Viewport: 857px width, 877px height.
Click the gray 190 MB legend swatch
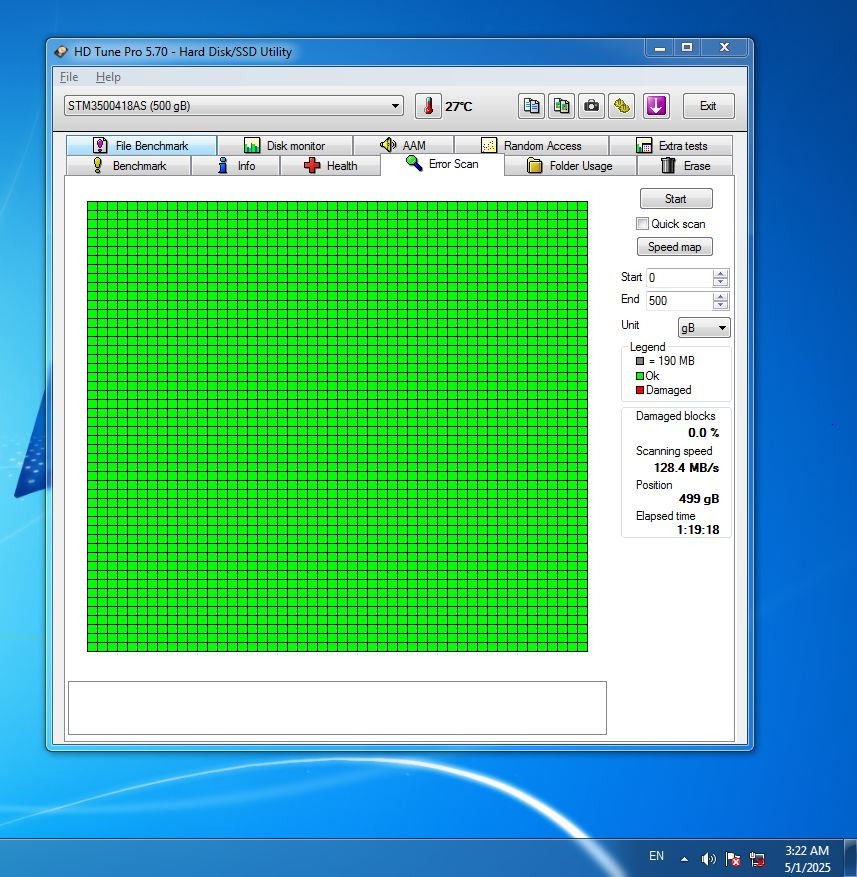[x=640, y=361]
